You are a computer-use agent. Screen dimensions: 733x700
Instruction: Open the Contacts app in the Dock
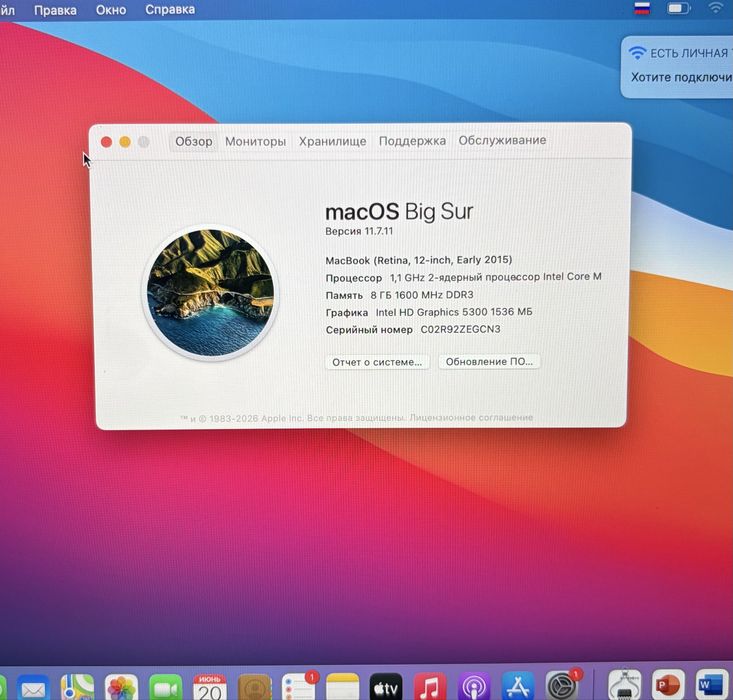[254, 687]
